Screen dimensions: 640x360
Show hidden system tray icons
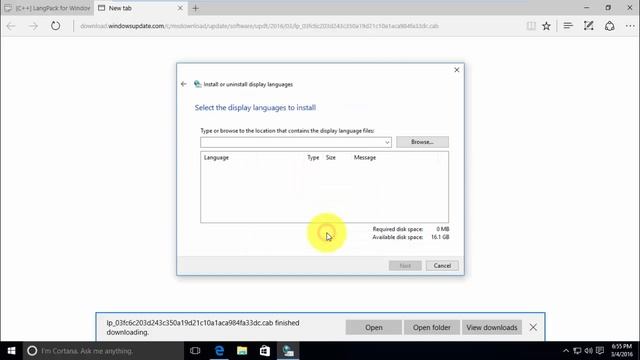point(566,351)
